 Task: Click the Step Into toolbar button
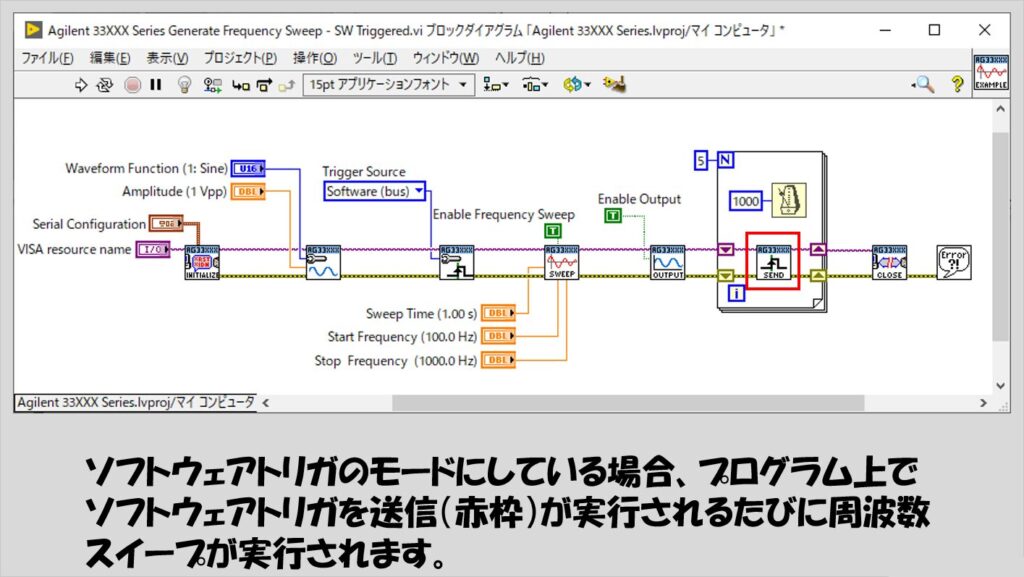click(240, 85)
